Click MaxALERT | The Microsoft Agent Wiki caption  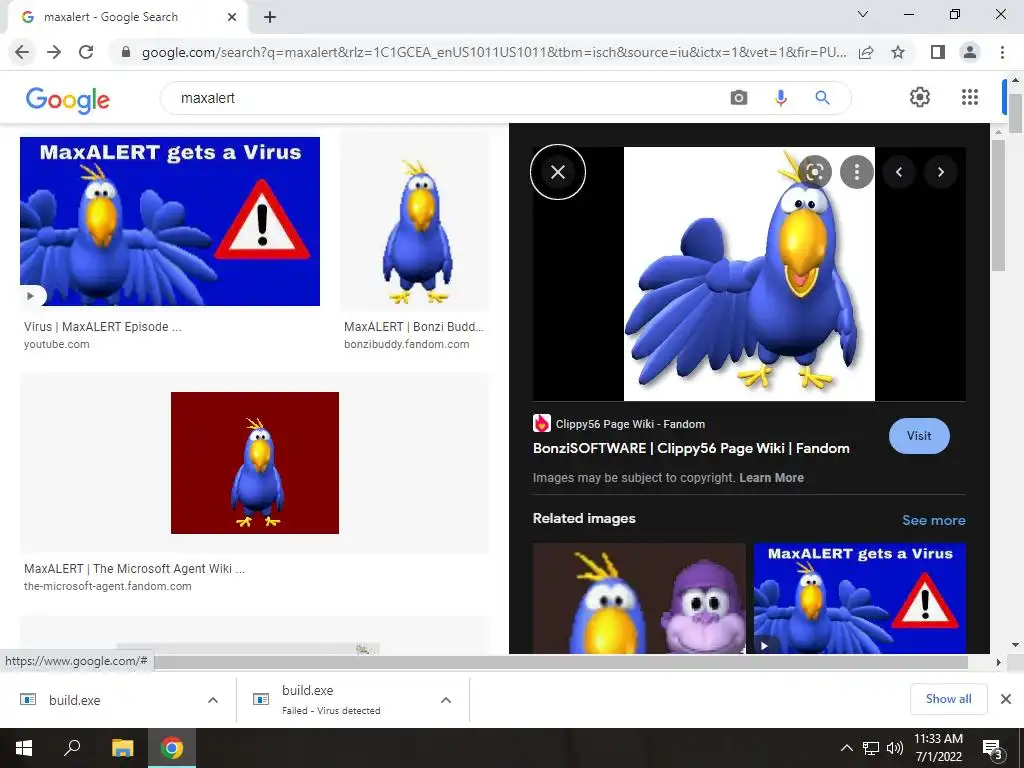(135, 568)
